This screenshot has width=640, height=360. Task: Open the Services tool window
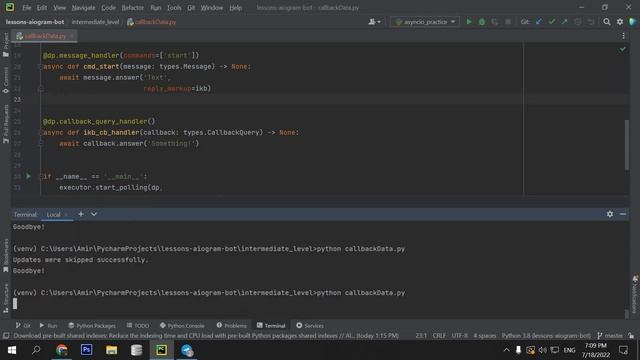coord(310,325)
